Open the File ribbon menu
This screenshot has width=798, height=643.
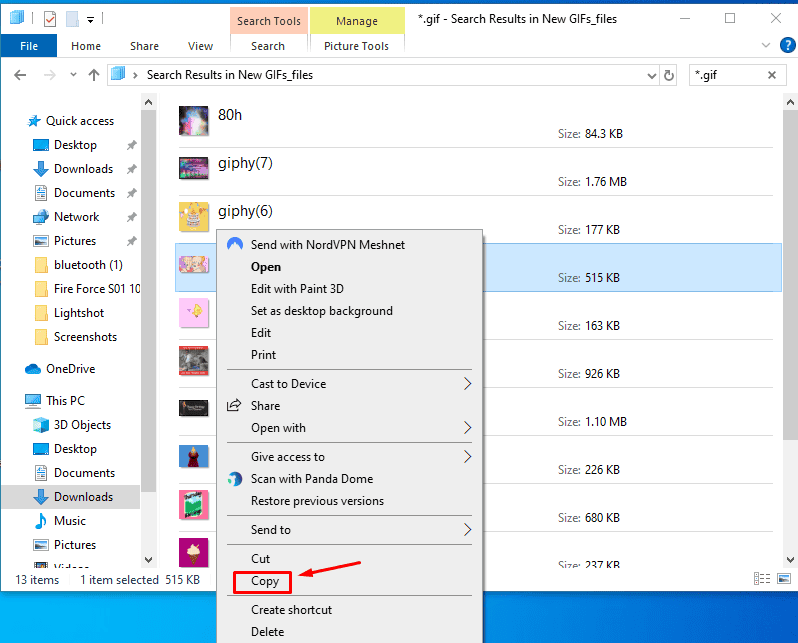point(29,46)
